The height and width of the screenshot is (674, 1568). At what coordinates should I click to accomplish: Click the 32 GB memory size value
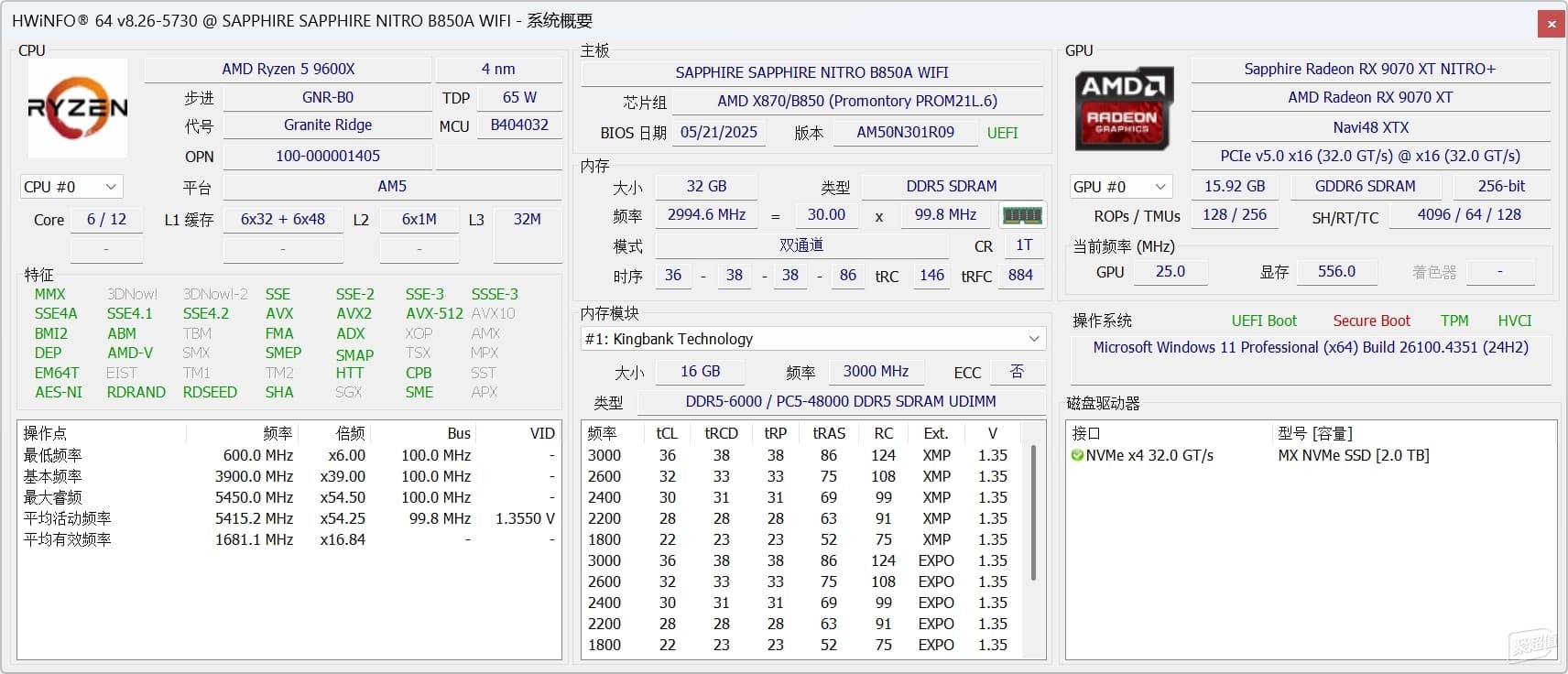706,186
